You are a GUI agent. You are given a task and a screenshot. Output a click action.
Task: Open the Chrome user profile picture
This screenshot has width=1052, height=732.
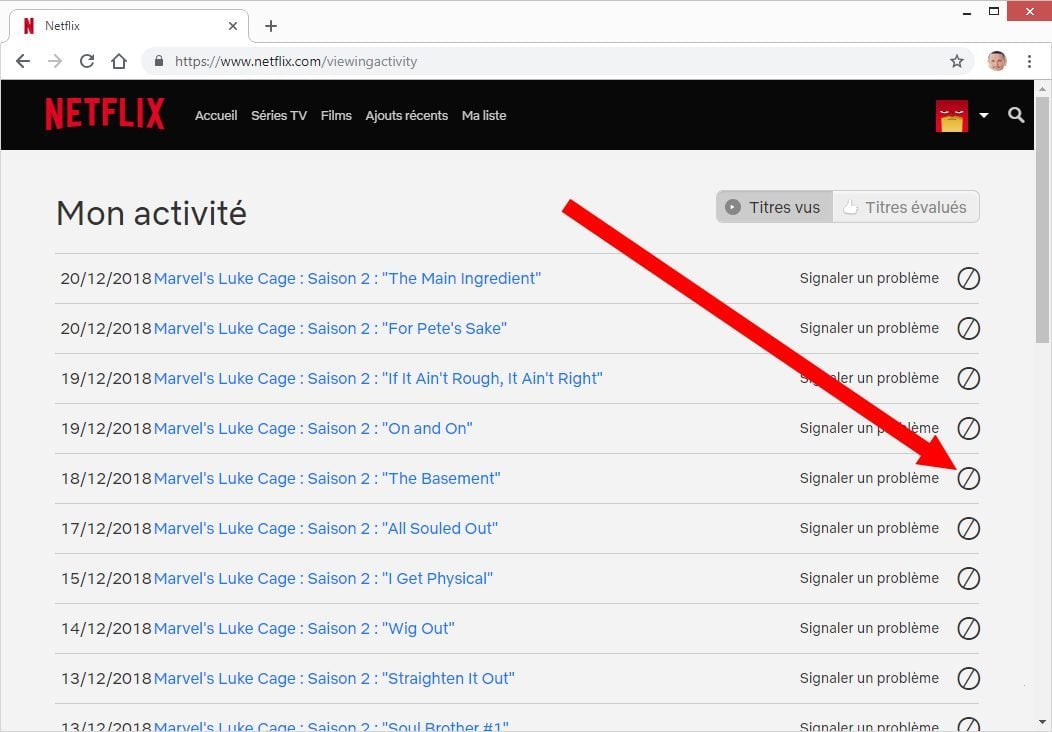[997, 61]
